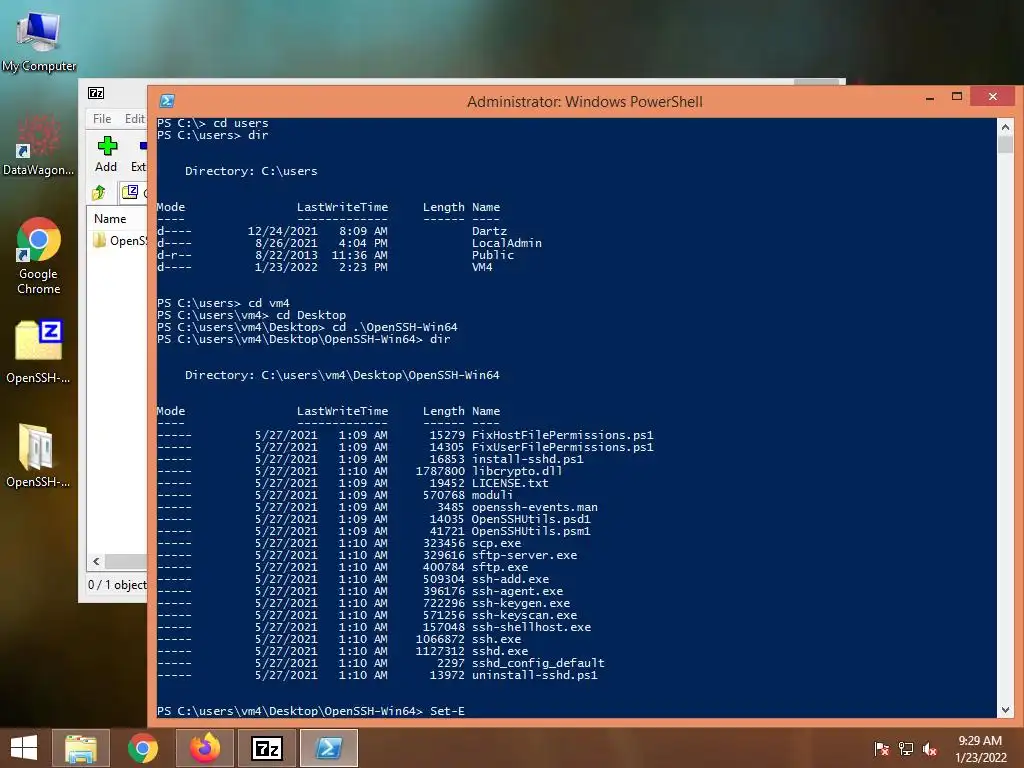The width and height of the screenshot is (1024, 768).
Task: Click the Dartz directory name in PowerShell
Action: coord(489,231)
